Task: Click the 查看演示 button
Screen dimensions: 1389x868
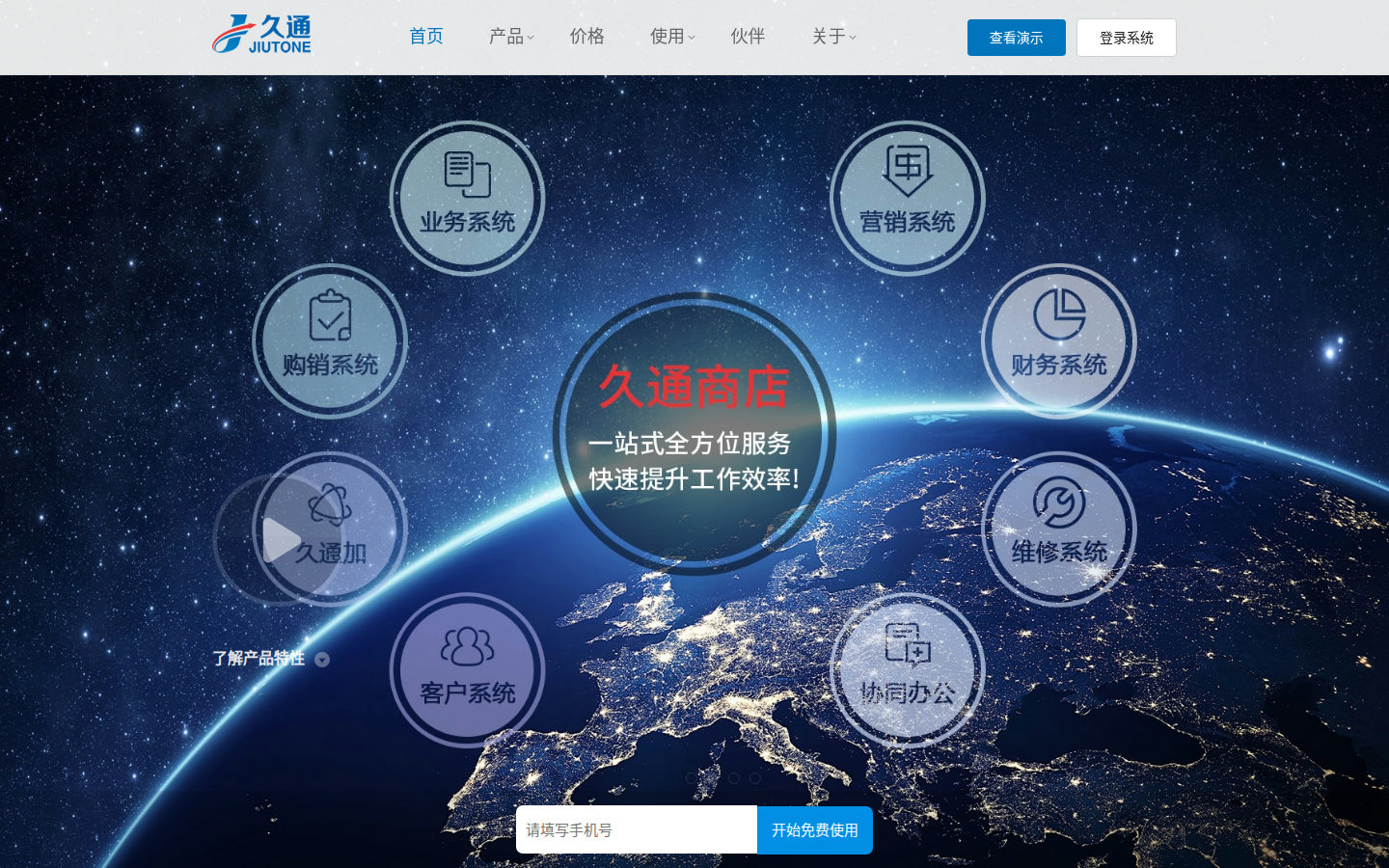Action: coord(1017,38)
